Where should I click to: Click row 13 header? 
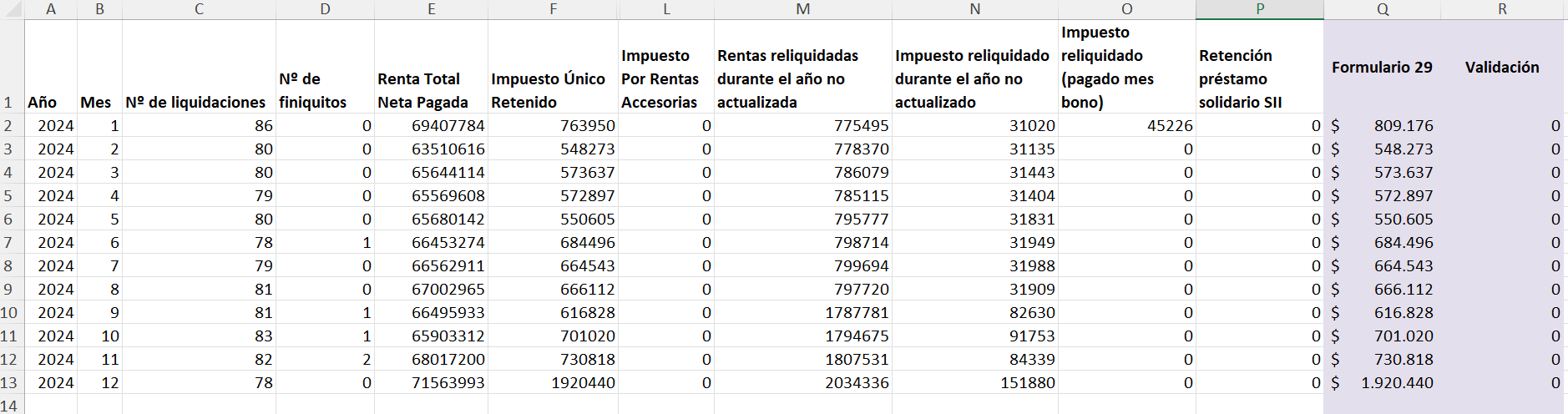point(8,382)
